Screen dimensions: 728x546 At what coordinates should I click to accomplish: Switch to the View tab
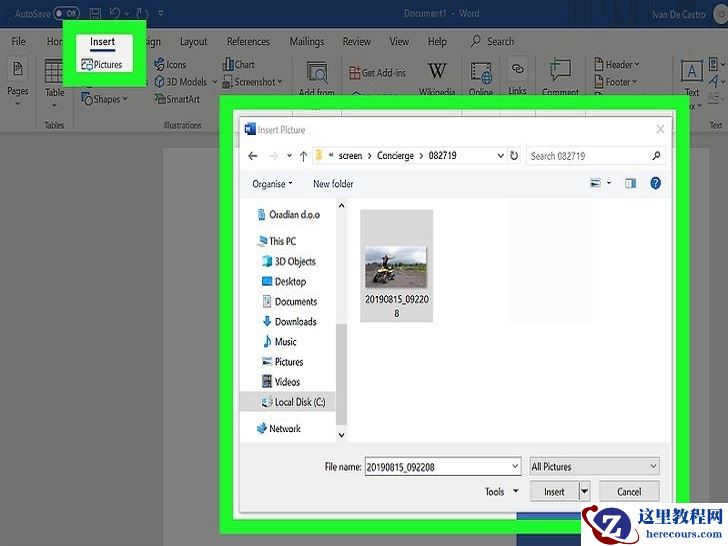(x=399, y=41)
